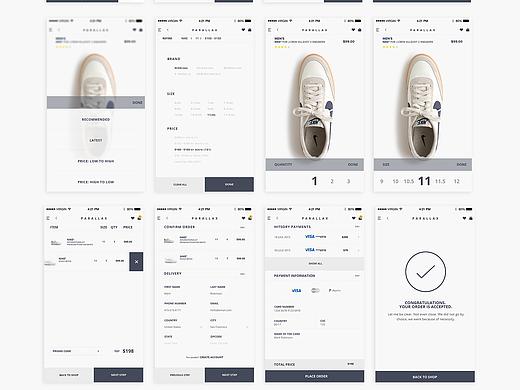Tap heart icon on the size picker screen
Screen dimensions: 520x390
[x=461, y=30]
